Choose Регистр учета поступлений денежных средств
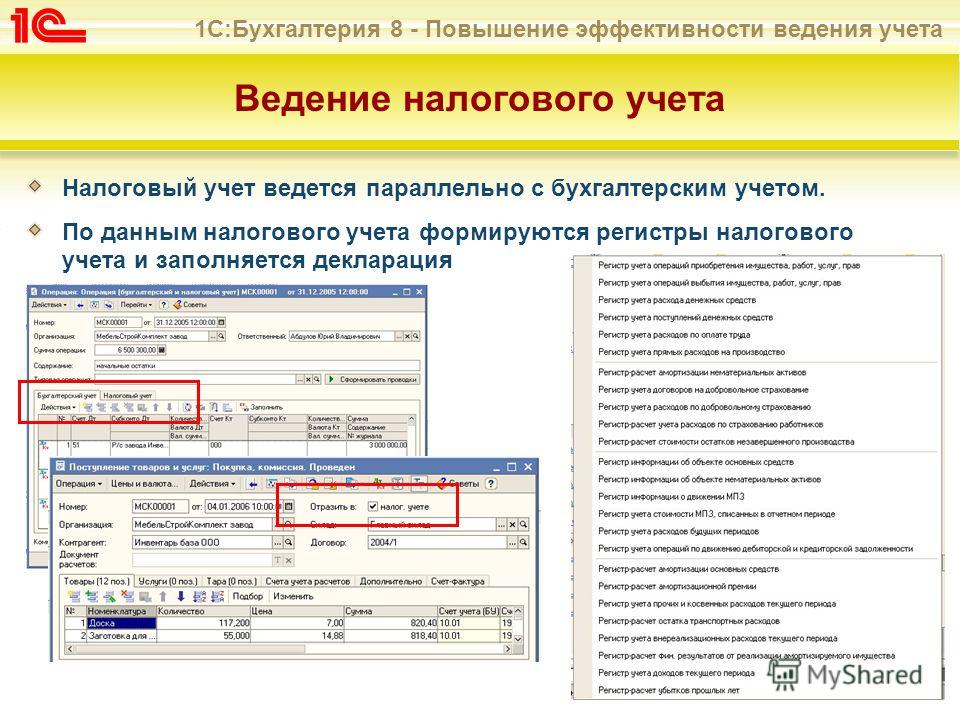The width and height of the screenshot is (960, 720). pos(685,317)
